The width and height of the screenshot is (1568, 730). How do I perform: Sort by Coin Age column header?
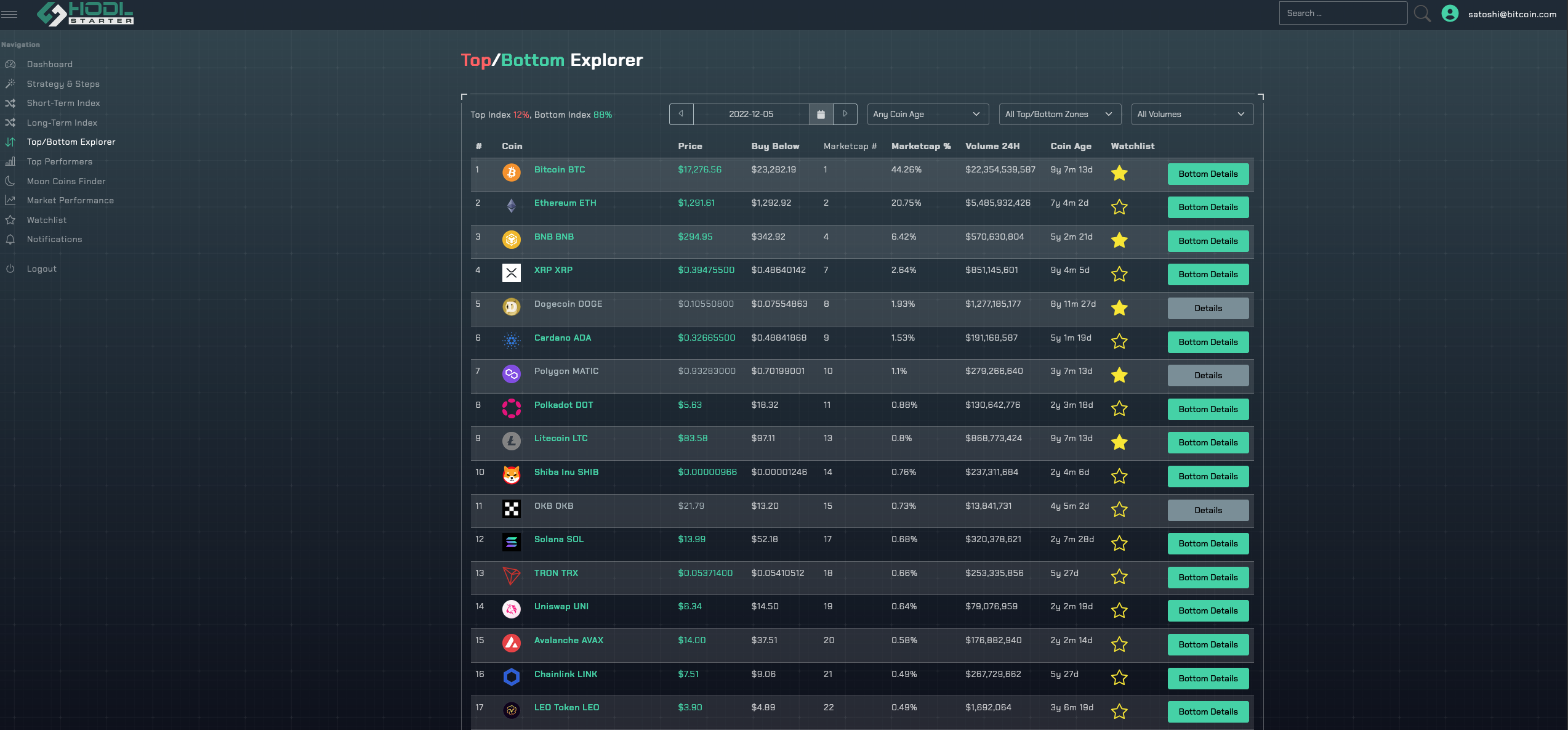[1071, 146]
